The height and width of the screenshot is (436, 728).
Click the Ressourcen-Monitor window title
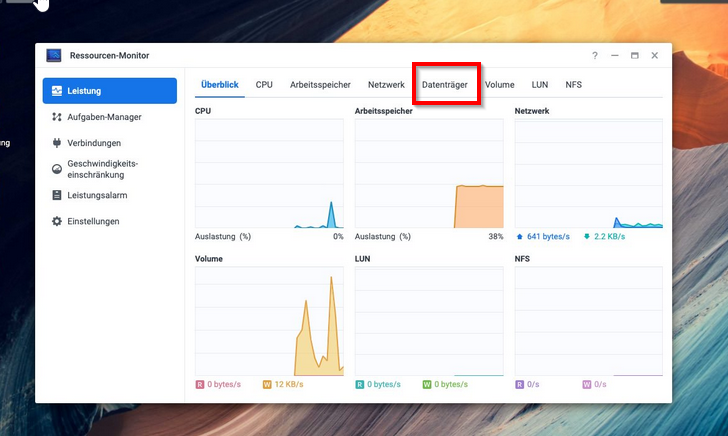(110, 55)
